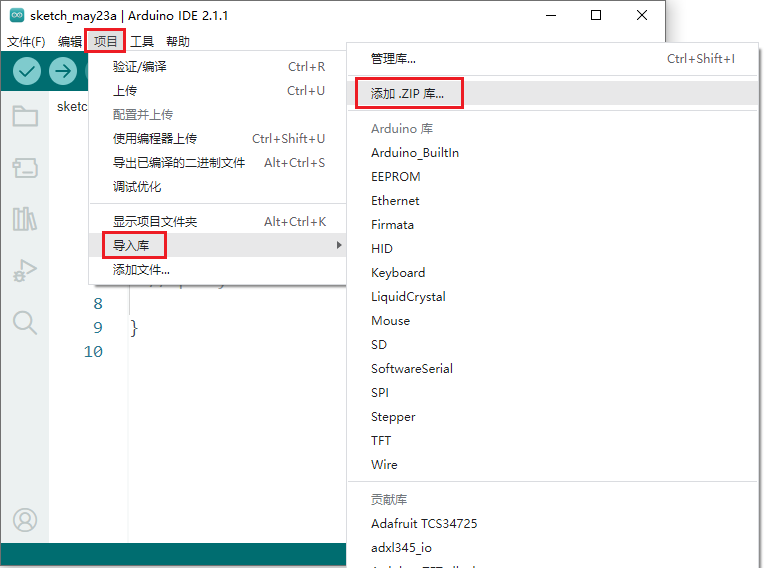Include the SPI library
Screen dimensions: 764x568
(x=553, y=393)
